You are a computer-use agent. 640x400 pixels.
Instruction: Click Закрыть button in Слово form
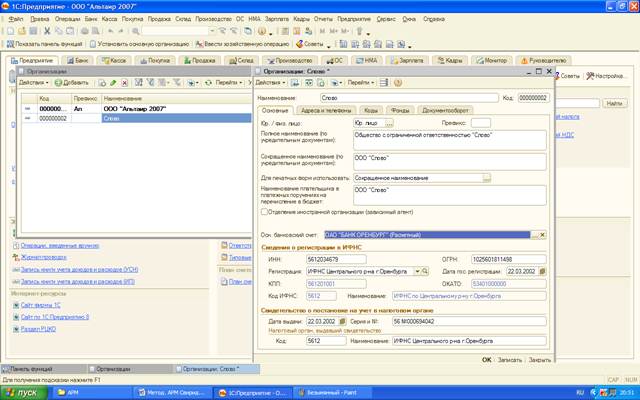click(540, 360)
